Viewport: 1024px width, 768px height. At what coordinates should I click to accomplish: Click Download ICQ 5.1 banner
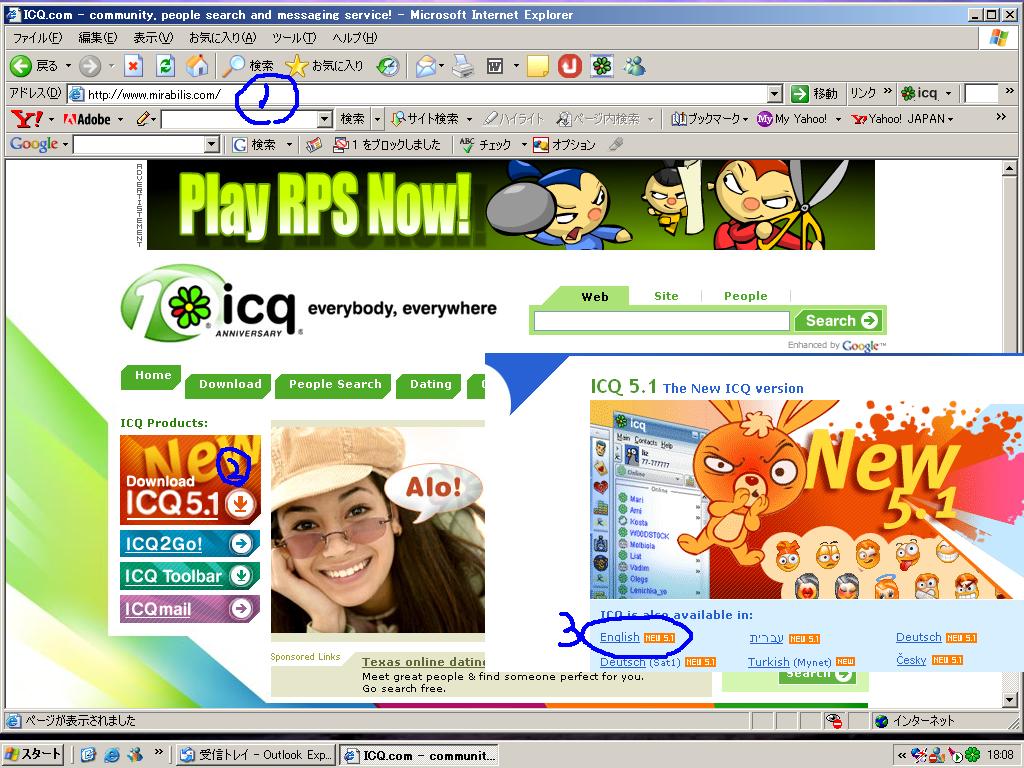pyautogui.click(x=190, y=479)
